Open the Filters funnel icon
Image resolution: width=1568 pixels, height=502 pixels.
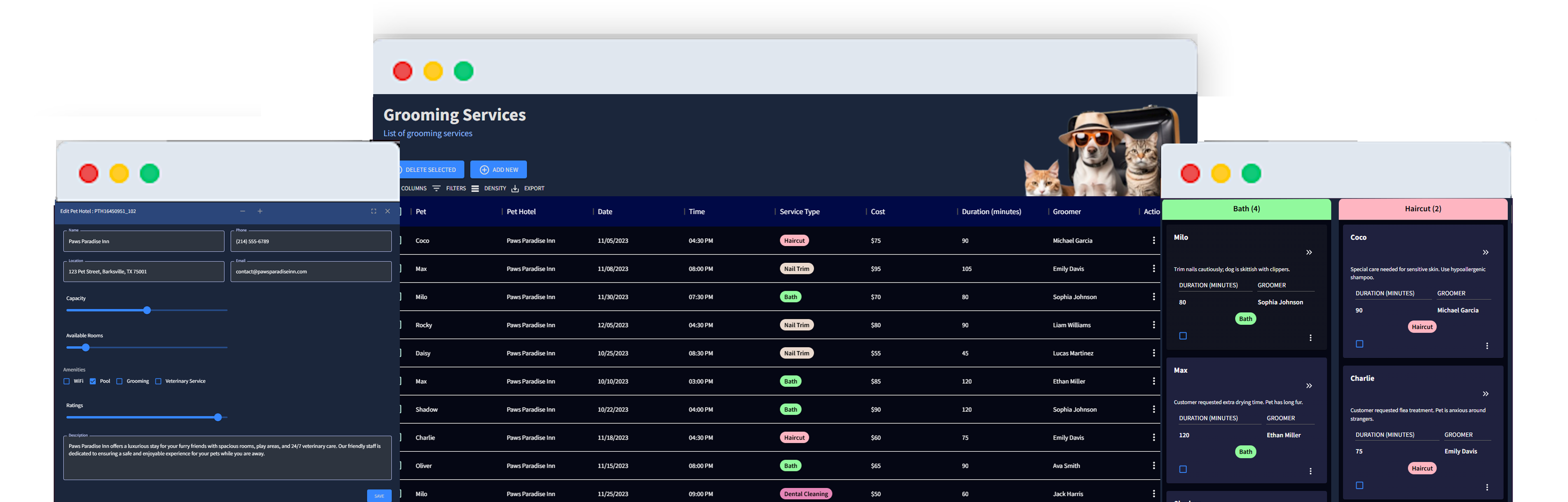click(x=436, y=188)
